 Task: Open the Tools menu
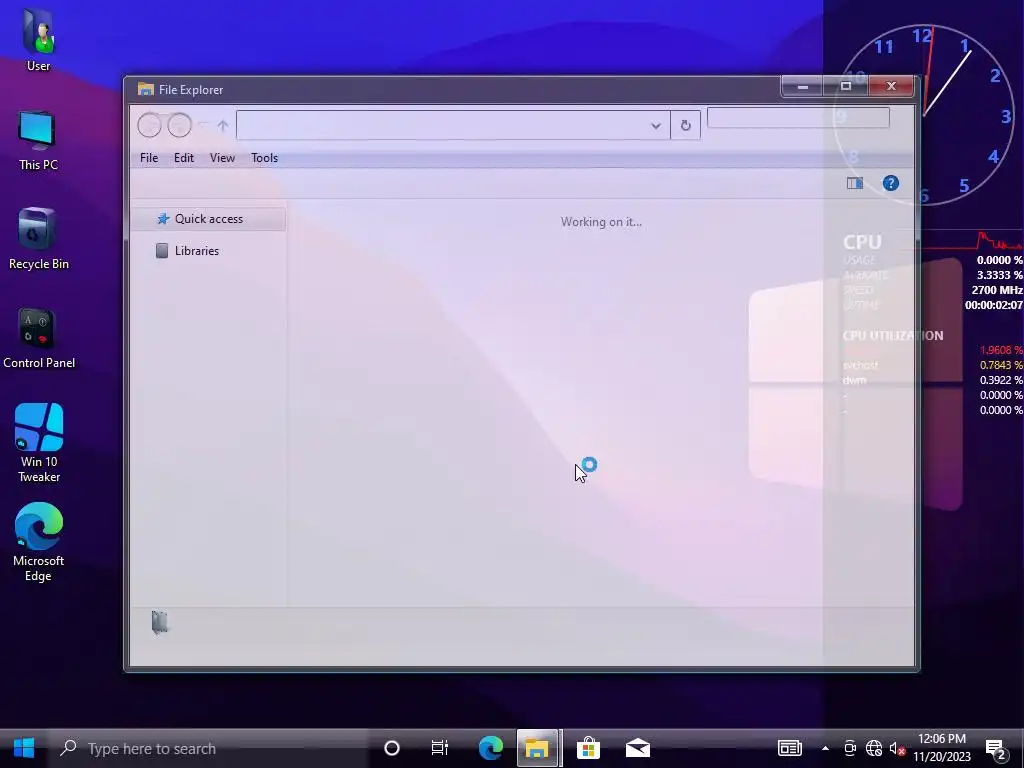pos(264,158)
